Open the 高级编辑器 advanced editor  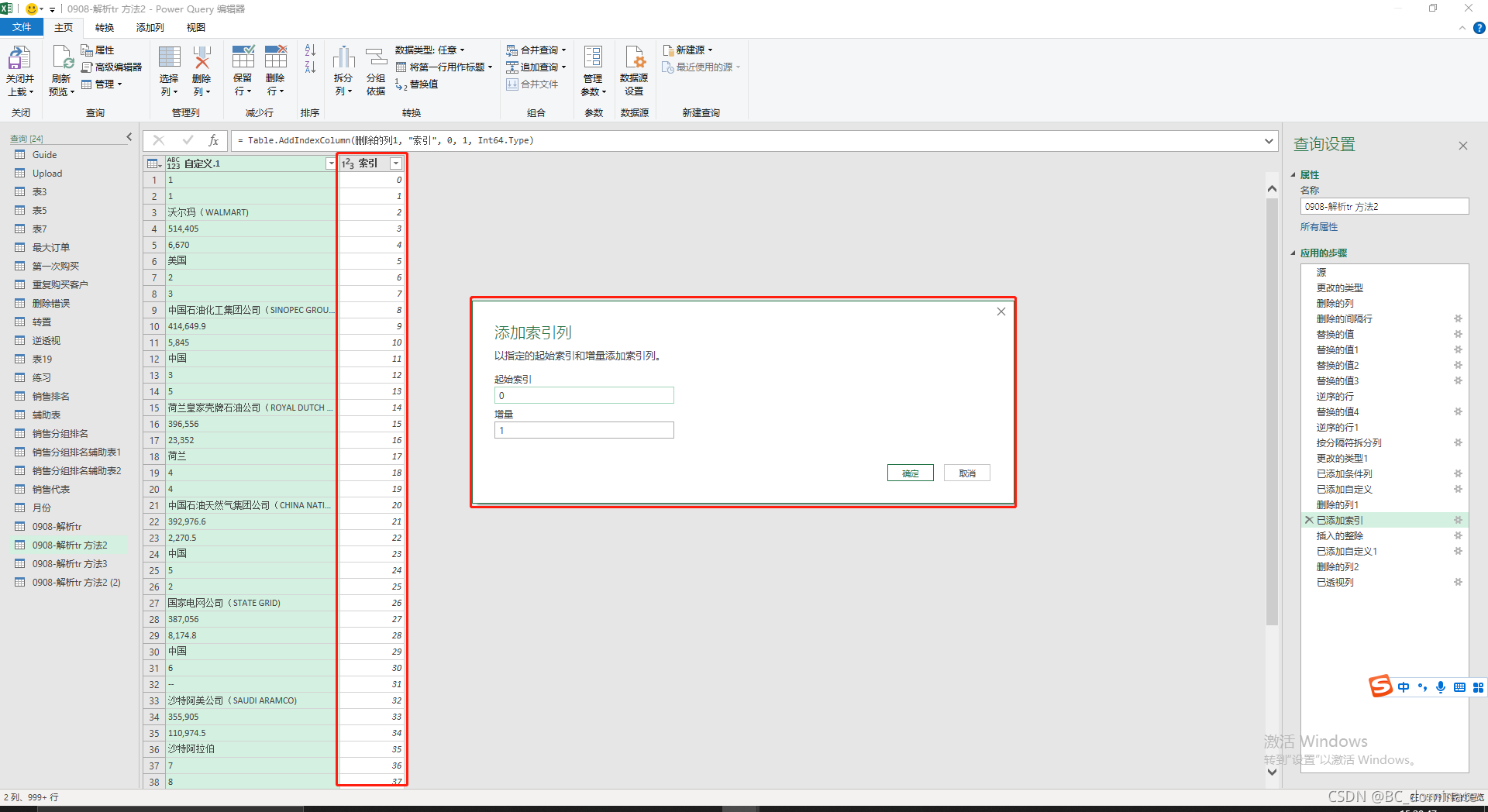pyautogui.click(x=112, y=67)
